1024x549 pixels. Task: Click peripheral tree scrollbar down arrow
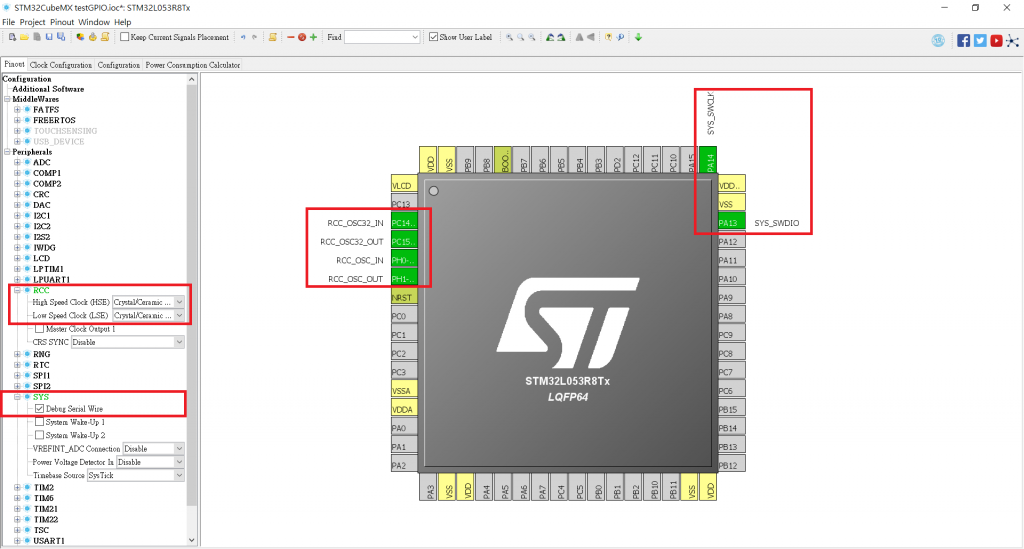[191, 540]
